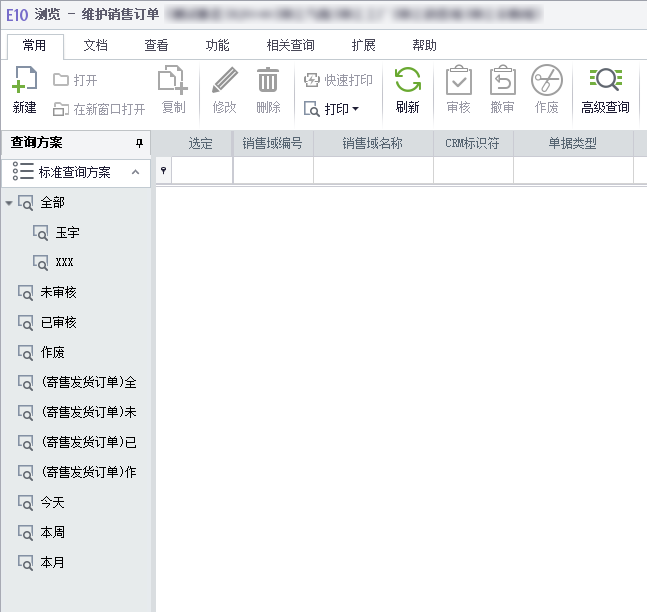Click the 新建 (New) icon
The width and height of the screenshot is (647, 612).
[25, 82]
